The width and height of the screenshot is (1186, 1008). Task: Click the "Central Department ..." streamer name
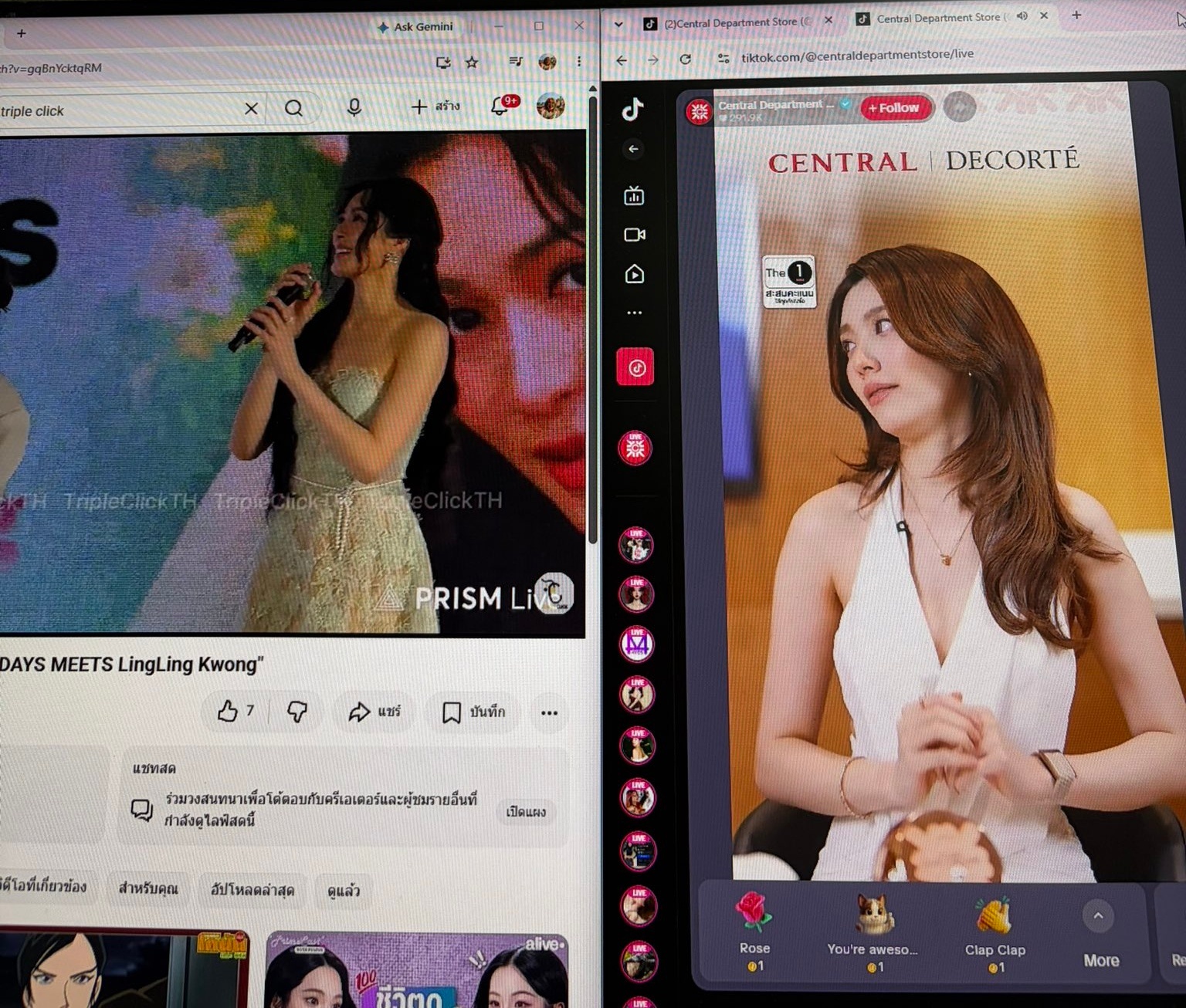[x=776, y=105]
